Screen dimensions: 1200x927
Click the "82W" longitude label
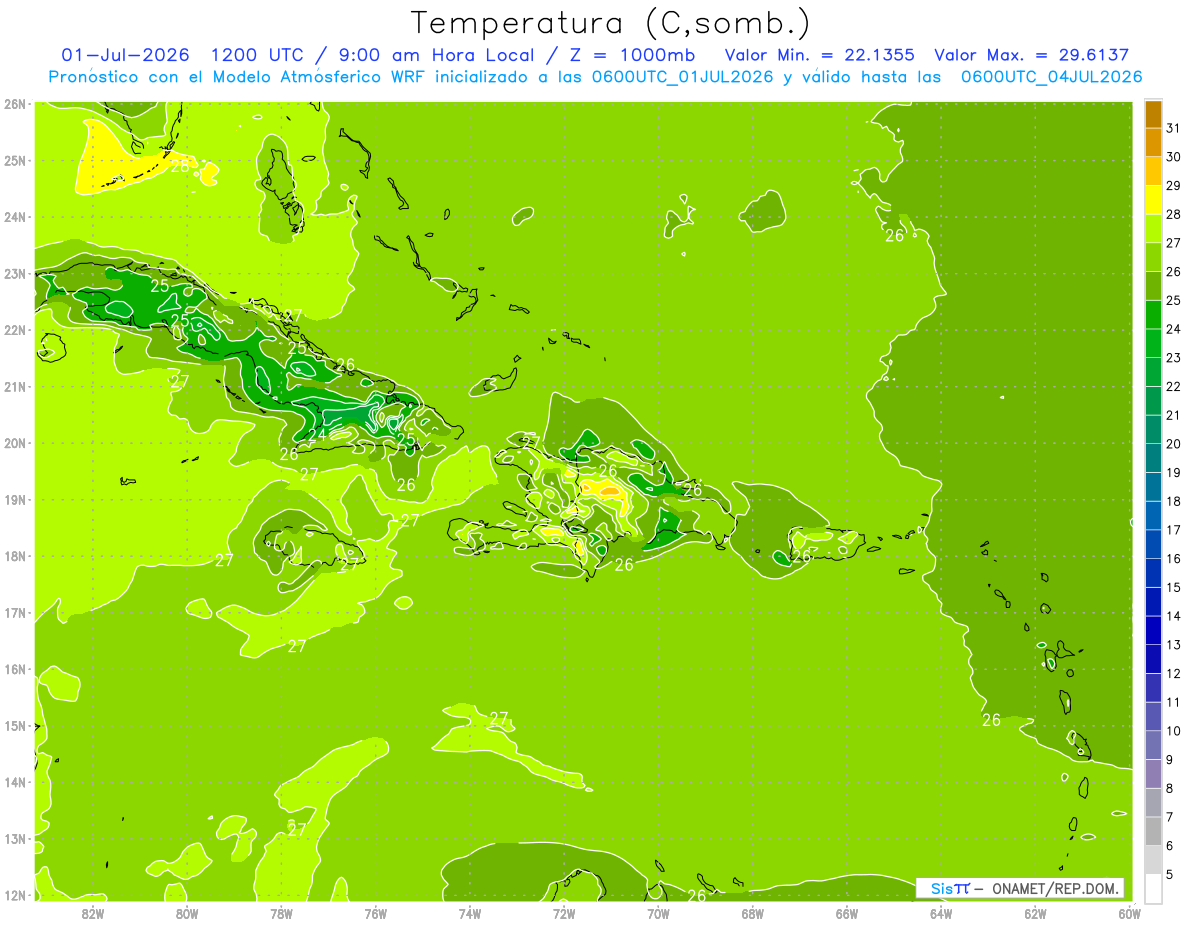pos(92,912)
